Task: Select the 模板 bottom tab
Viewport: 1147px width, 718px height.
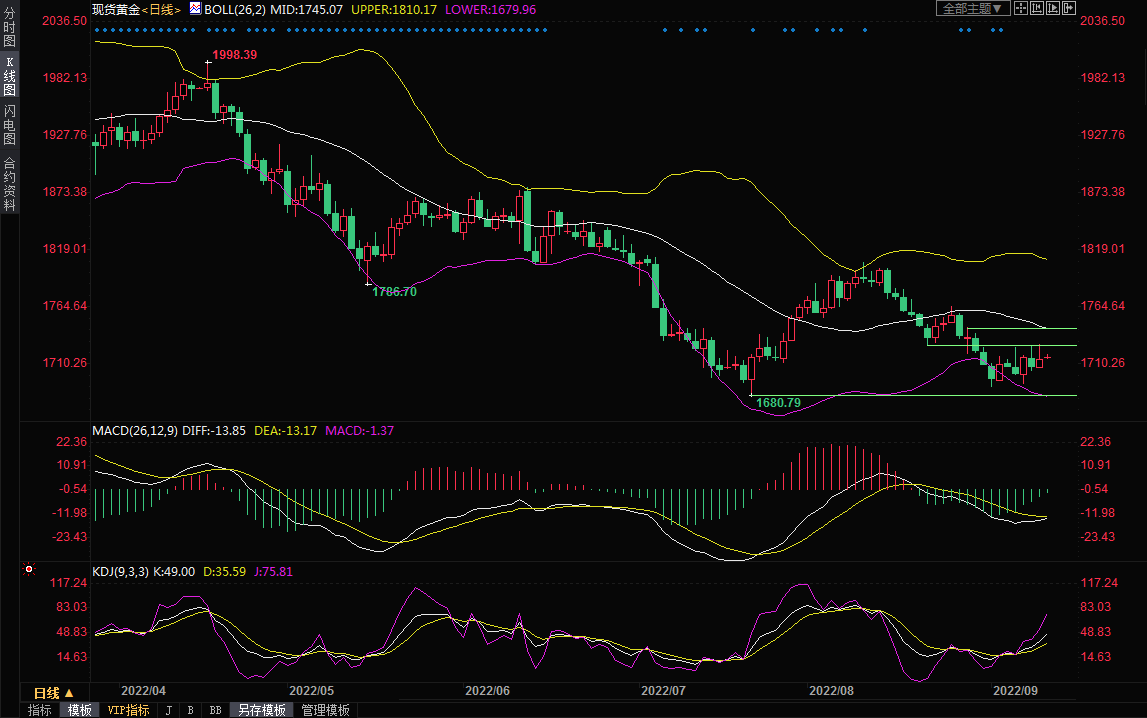Action: pos(79,710)
